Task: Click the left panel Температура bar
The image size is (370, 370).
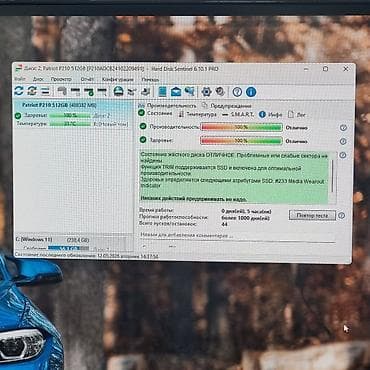Action: click(x=70, y=124)
